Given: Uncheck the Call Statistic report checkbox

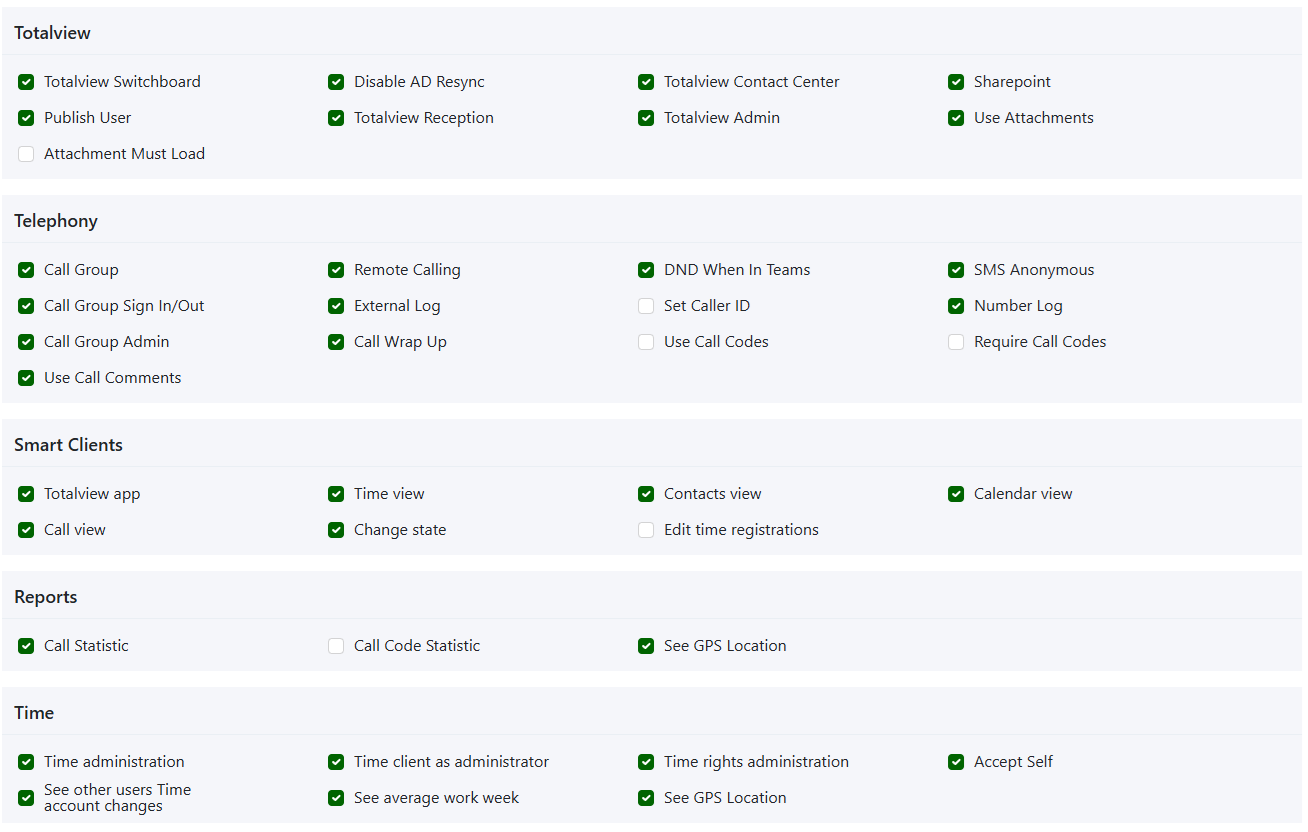Looking at the screenshot, I should pos(26,646).
